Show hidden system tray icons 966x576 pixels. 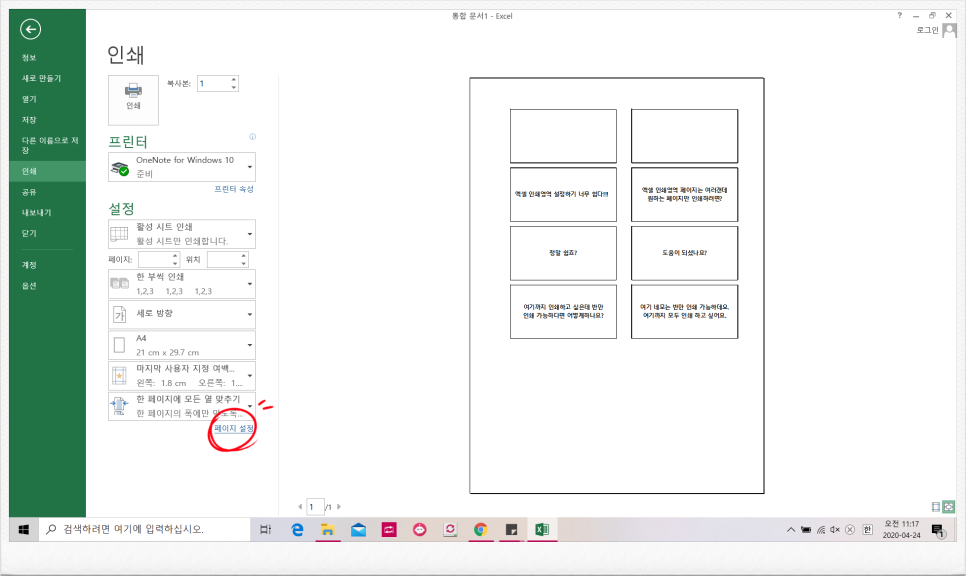(x=790, y=529)
